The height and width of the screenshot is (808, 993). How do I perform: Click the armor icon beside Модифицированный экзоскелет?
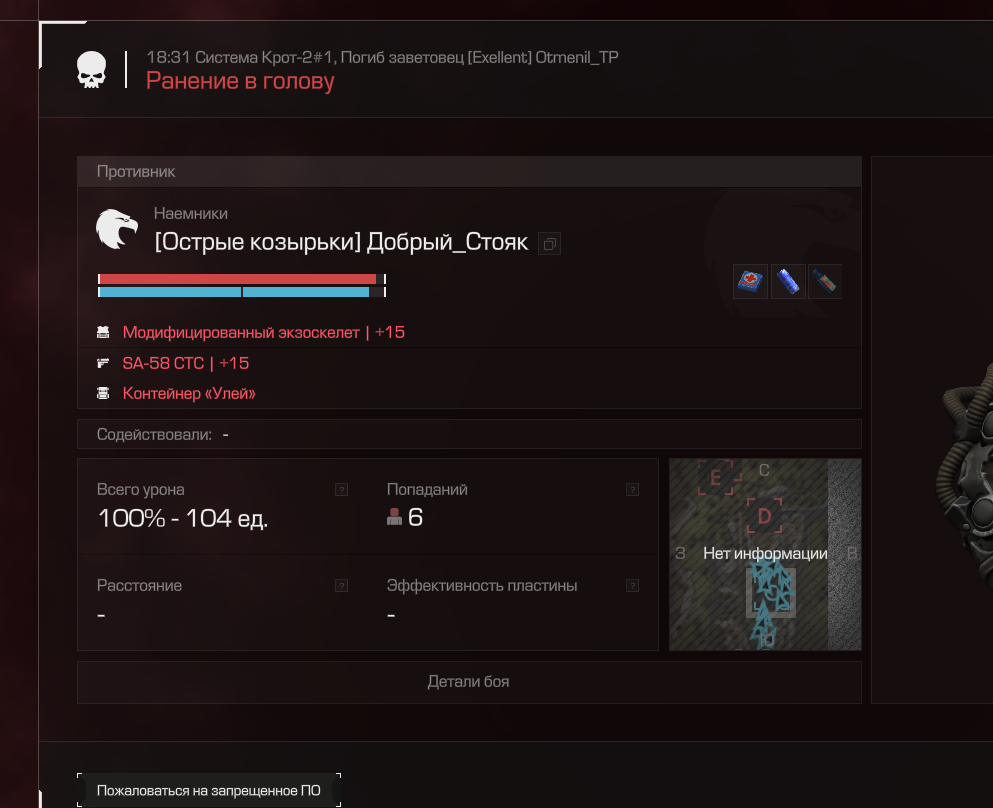[x=103, y=332]
